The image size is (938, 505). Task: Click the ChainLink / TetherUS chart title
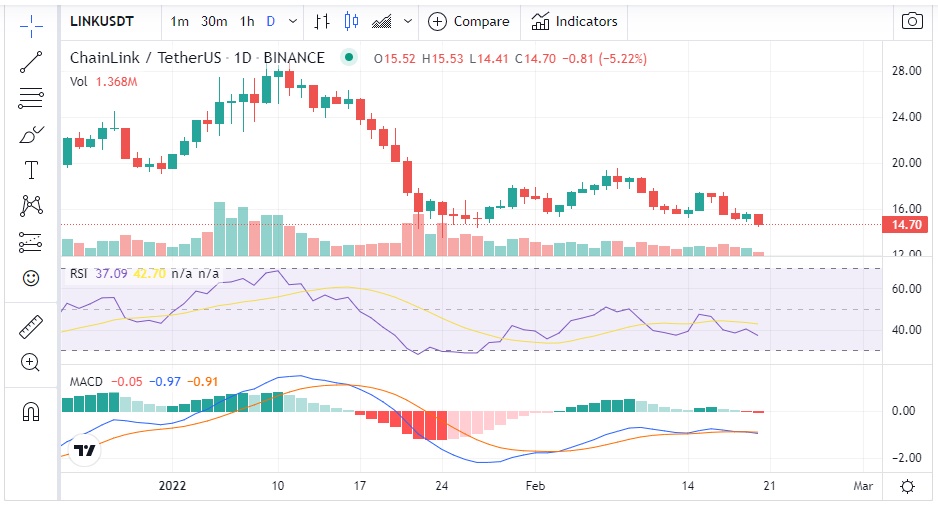(197, 58)
